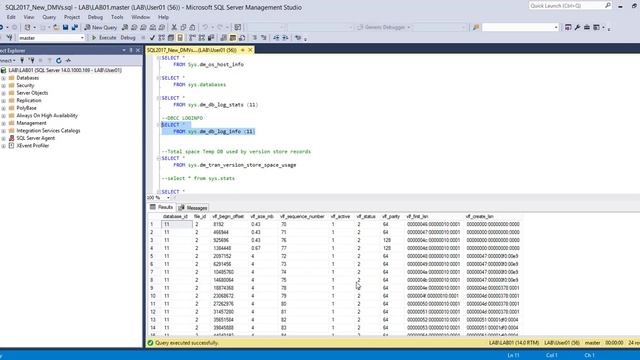Open the Help menu

pyautogui.click(x=163, y=17)
